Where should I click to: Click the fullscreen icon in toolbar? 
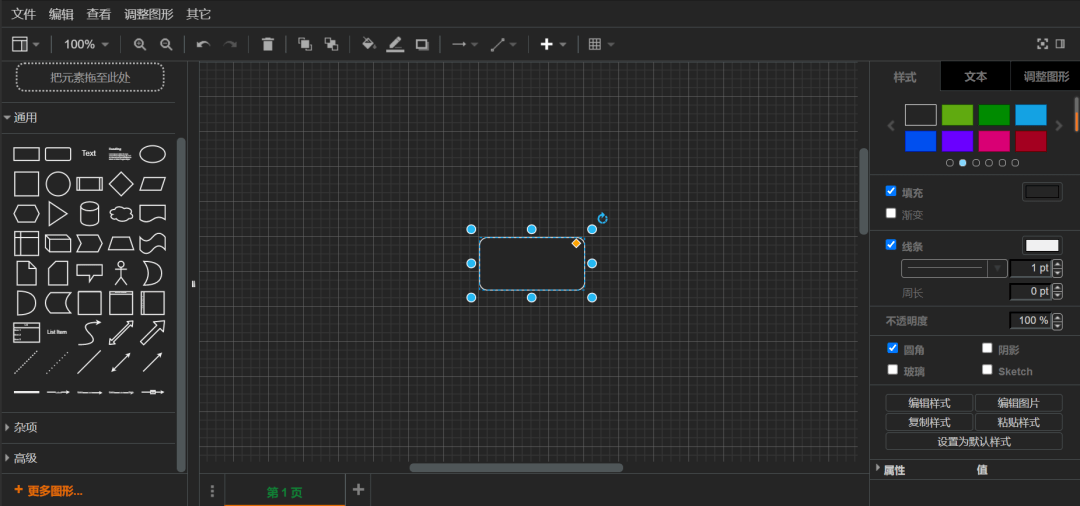pyautogui.click(x=1043, y=44)
